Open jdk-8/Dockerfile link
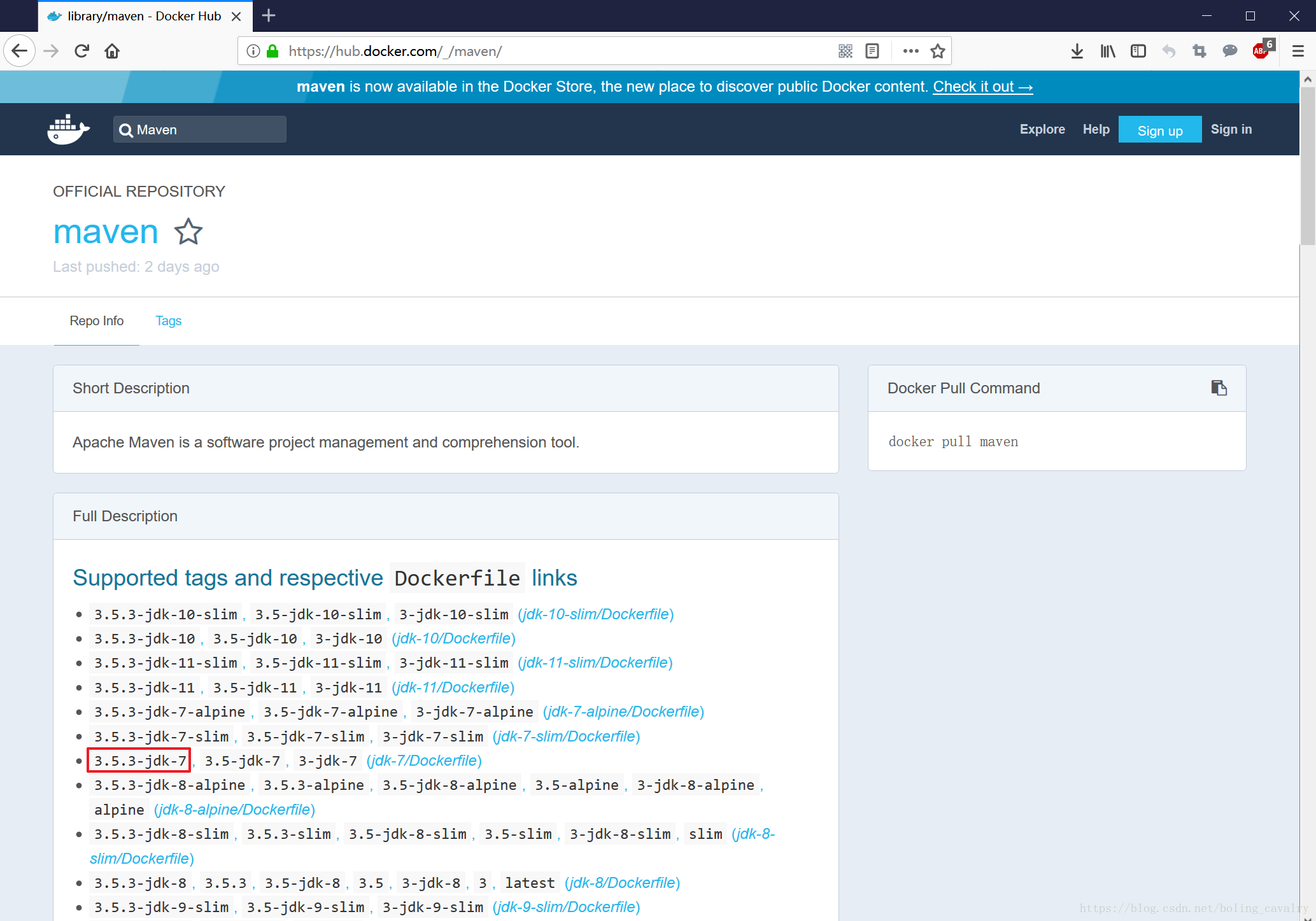The width and height of the screenshot is (1316, 921). tap(623, 883)
